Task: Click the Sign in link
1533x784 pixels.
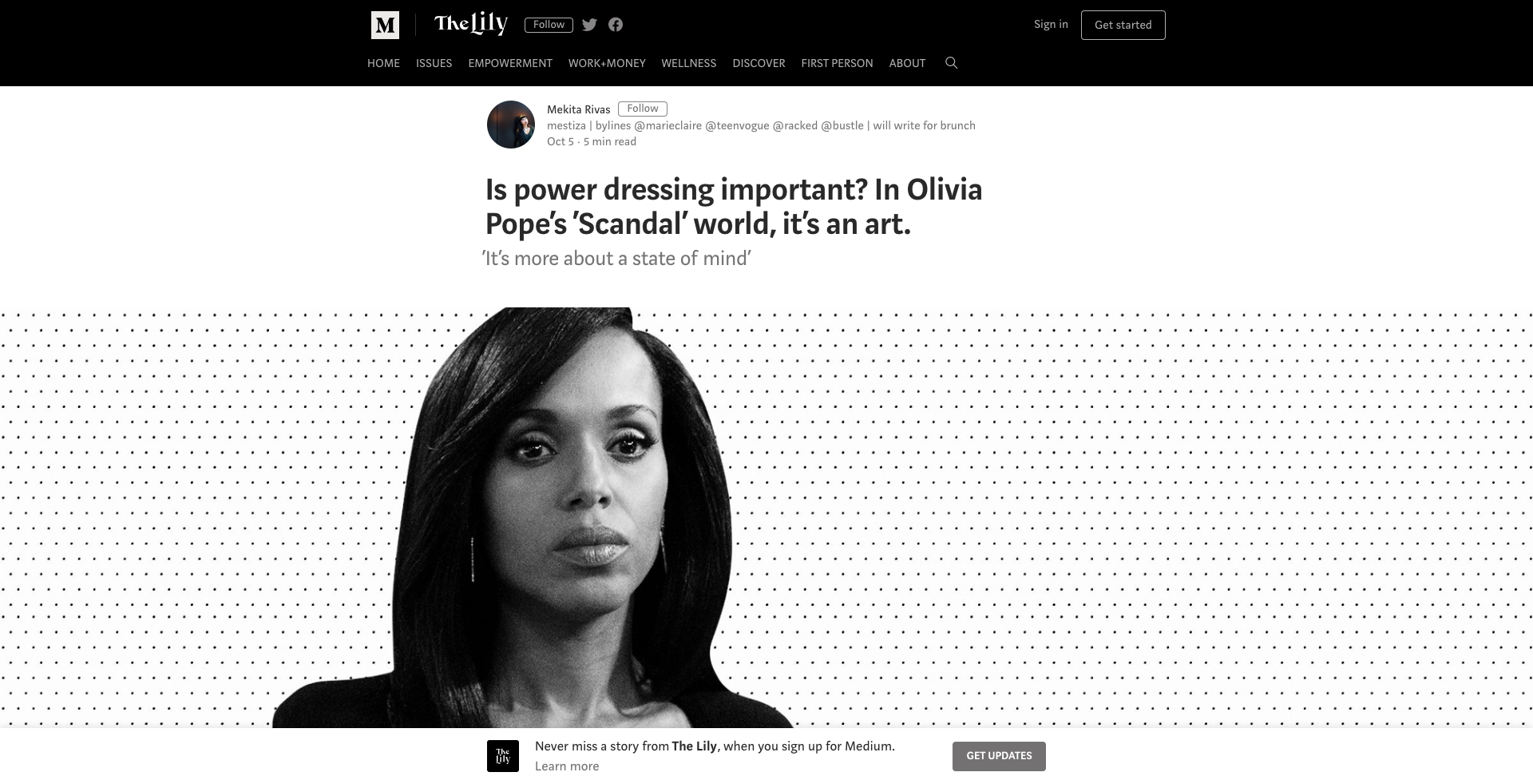Action: pyautogui.click(x=1051, y=24)
